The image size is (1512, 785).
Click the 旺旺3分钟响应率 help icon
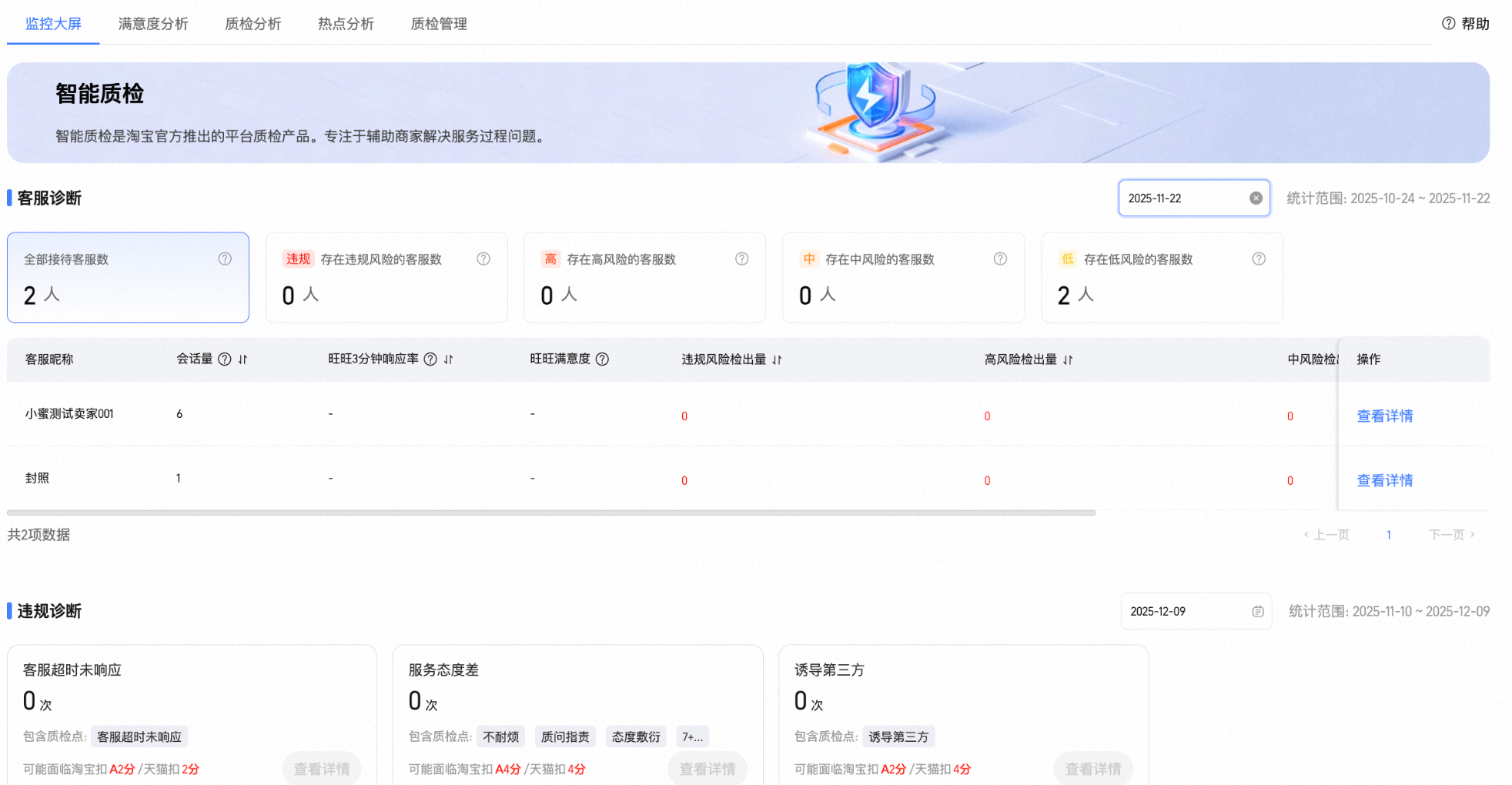pyautogui.click(x=430, y=359)
